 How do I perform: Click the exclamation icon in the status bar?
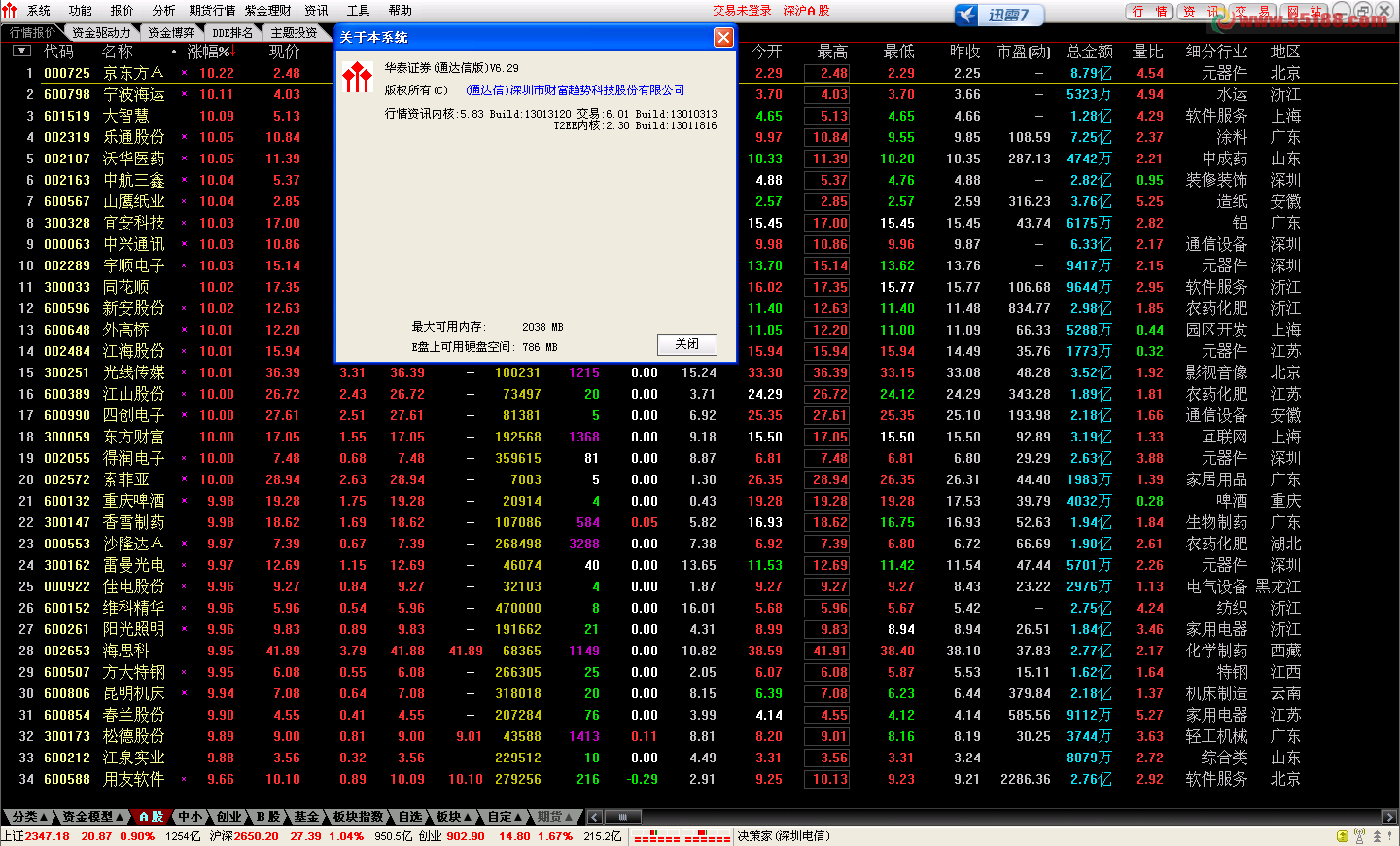(1391, 836)
